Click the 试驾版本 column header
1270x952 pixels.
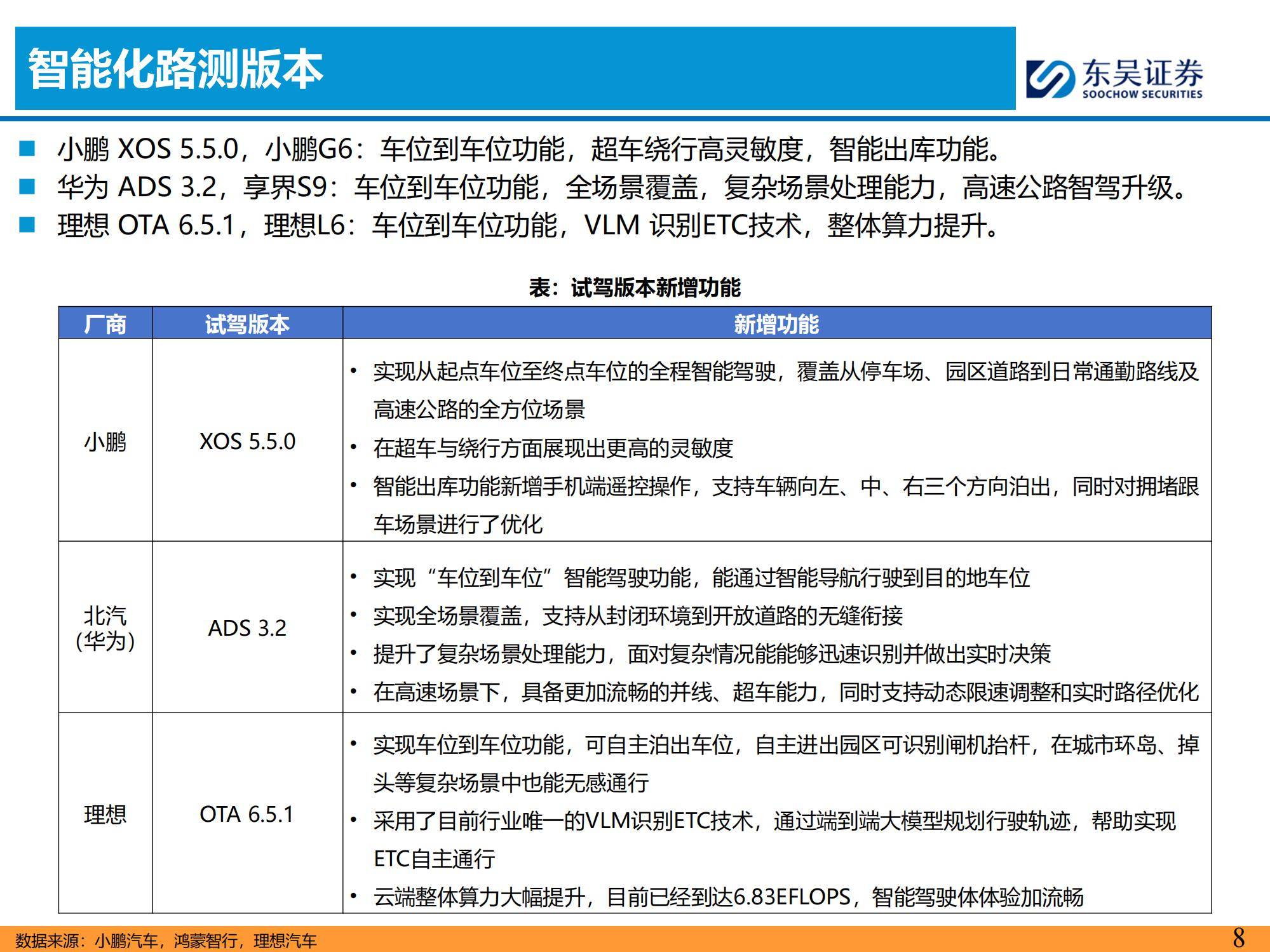tap(247, 324)
